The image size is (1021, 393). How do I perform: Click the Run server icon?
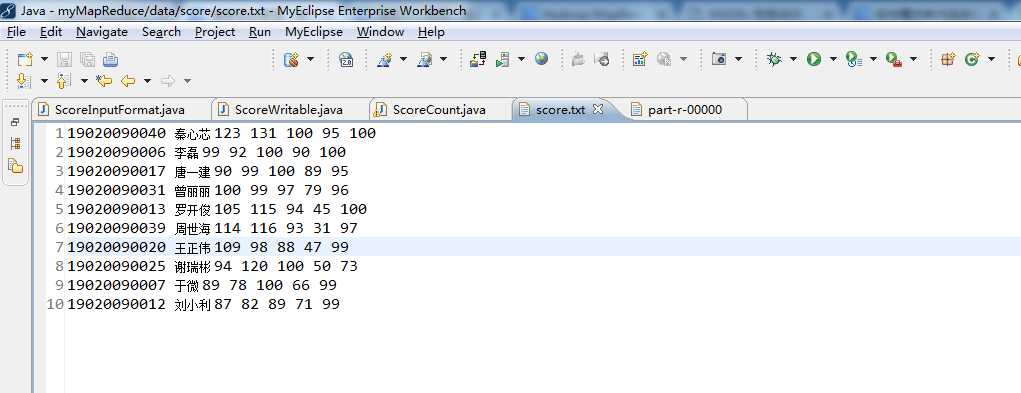pyautogui.click(x=502, y=60)
